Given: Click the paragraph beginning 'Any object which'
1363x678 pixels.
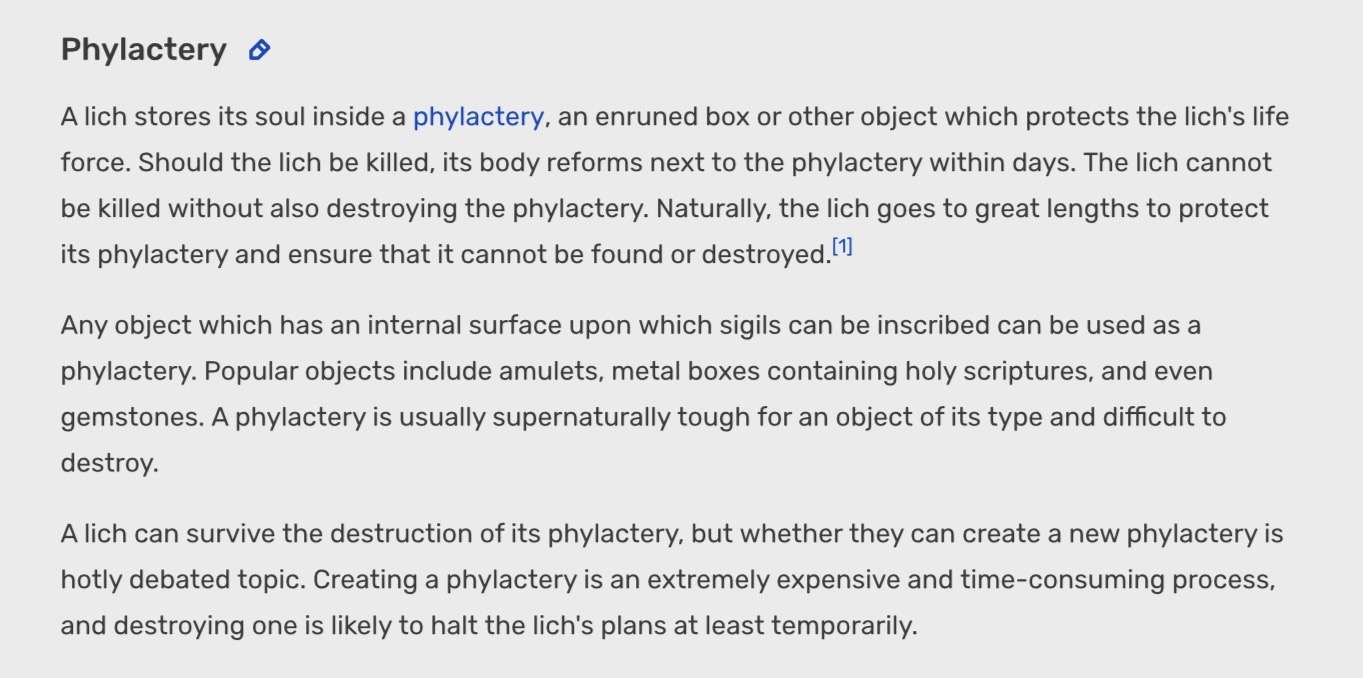Looking at the screenshot, I should (643, 394).
